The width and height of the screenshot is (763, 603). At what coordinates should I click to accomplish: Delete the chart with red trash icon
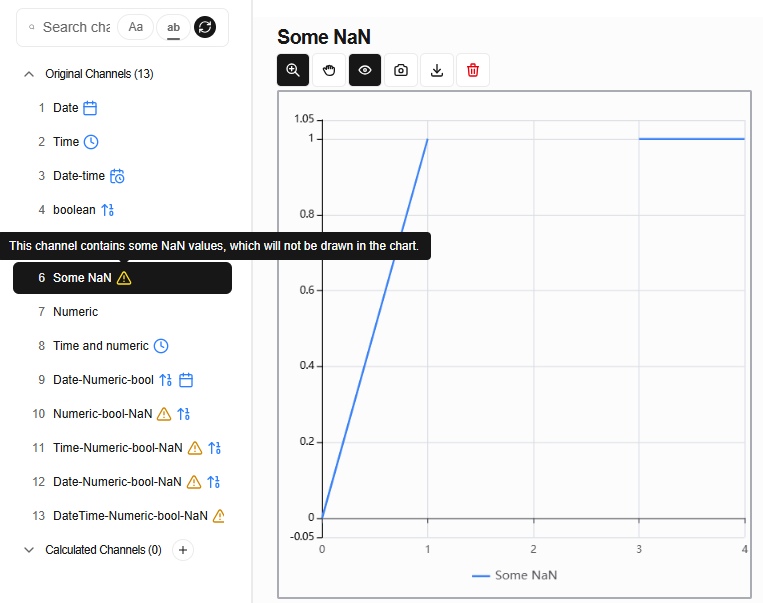click(x=473, y=70)
